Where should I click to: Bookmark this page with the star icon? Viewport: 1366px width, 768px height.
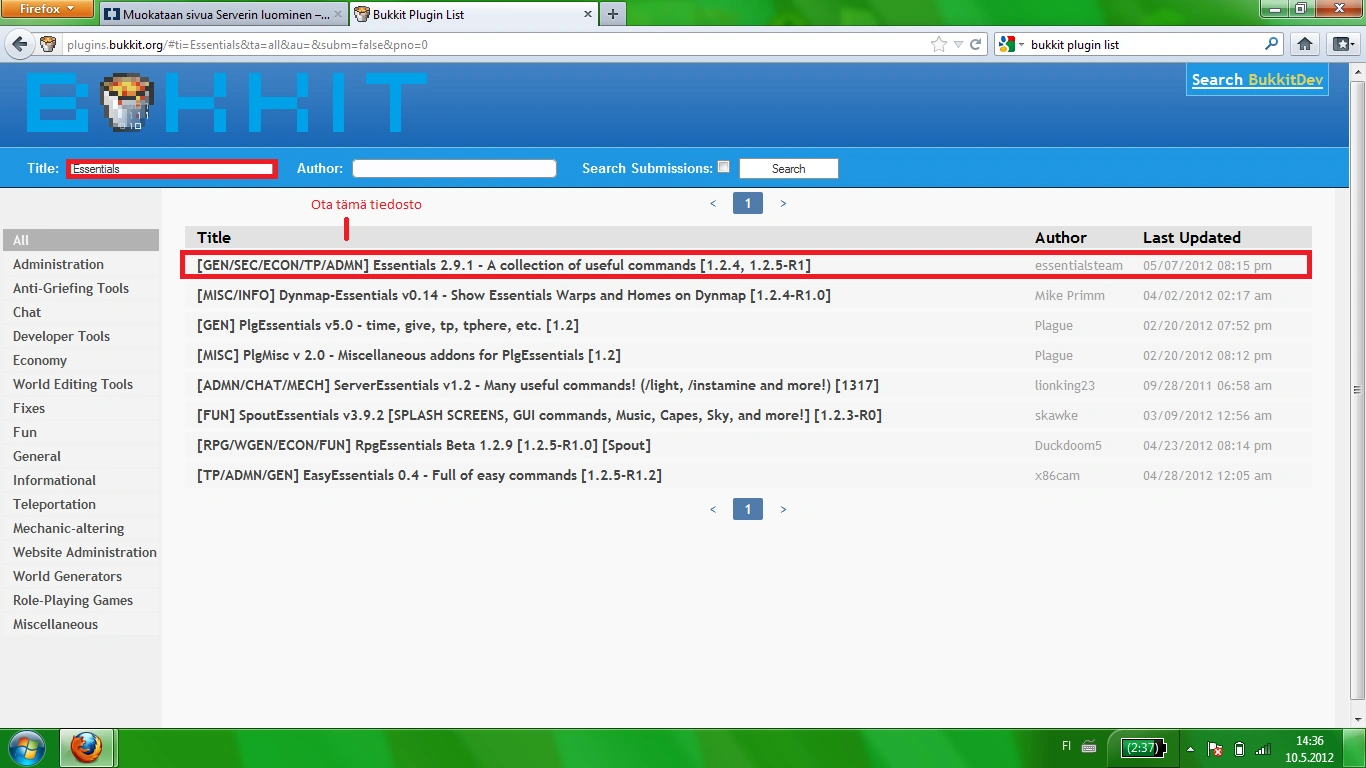pos(938,45)
